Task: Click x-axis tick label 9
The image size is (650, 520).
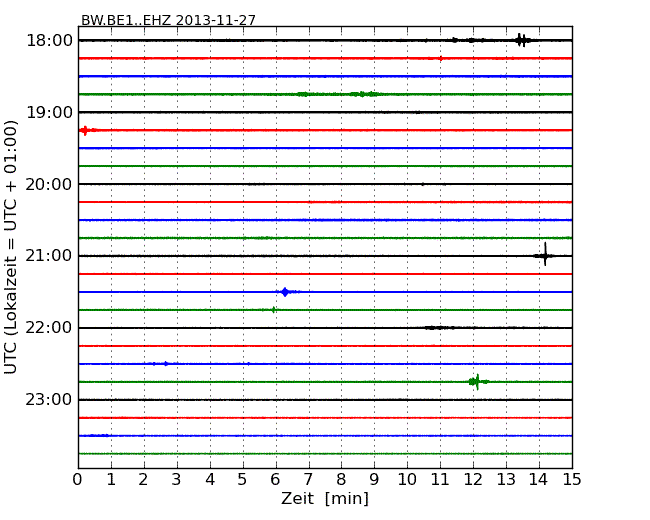Action: (x=374, y=480)
